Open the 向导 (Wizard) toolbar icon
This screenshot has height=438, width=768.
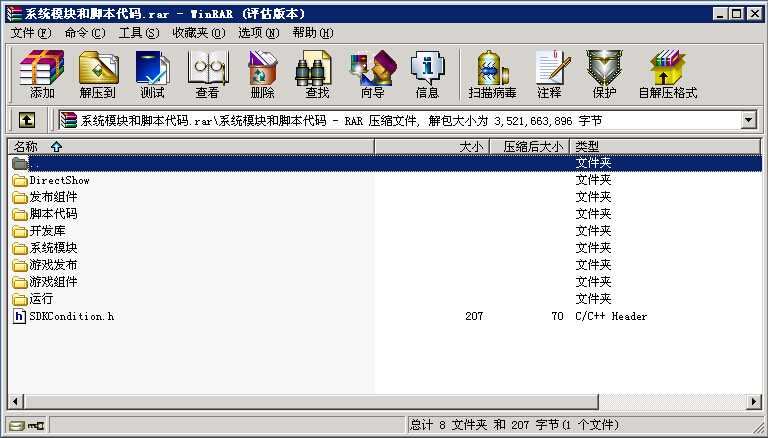(x=372, y=73)
